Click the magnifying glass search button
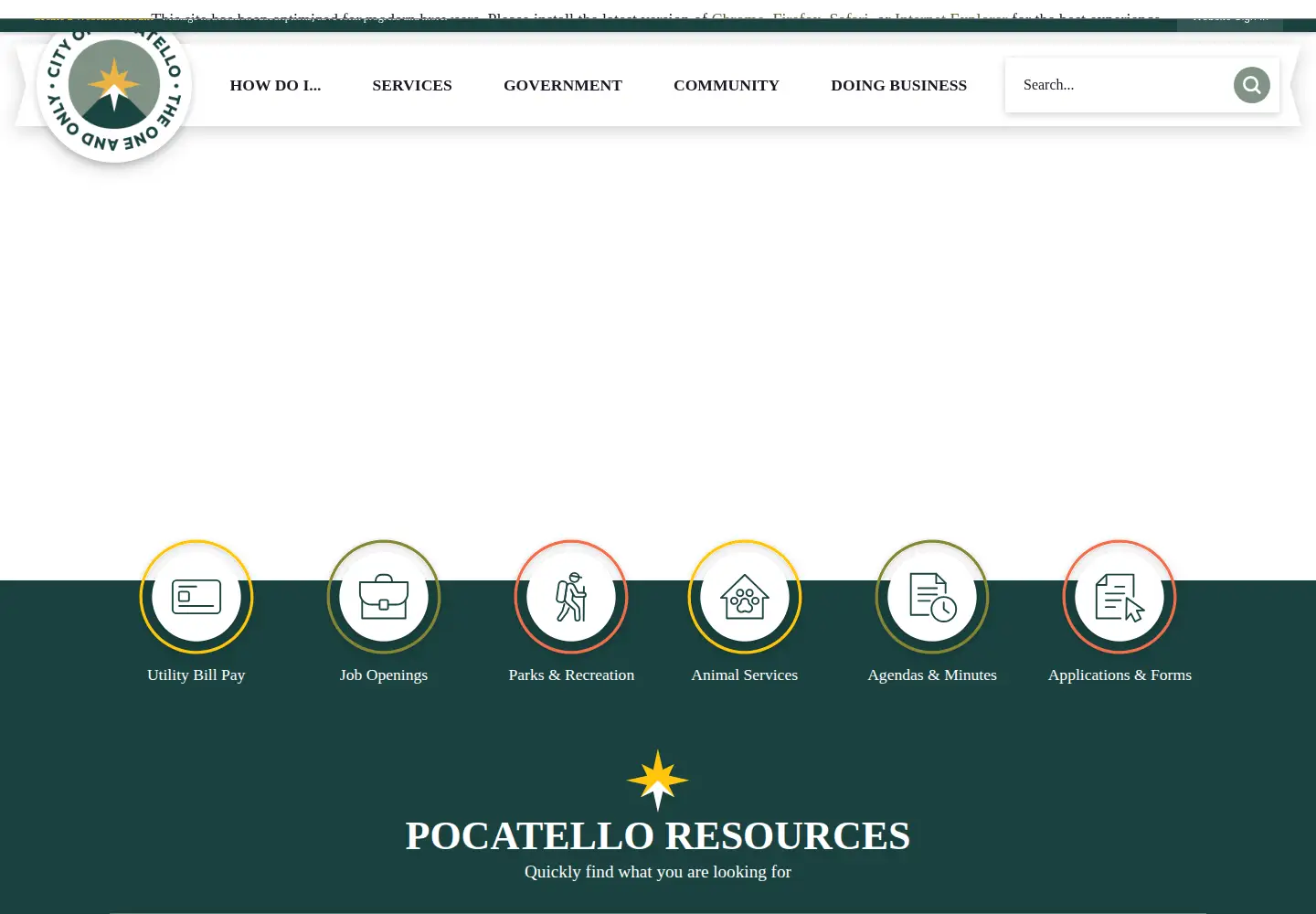The width and height of the screenshot is (1316, 914). (1251, 85)
